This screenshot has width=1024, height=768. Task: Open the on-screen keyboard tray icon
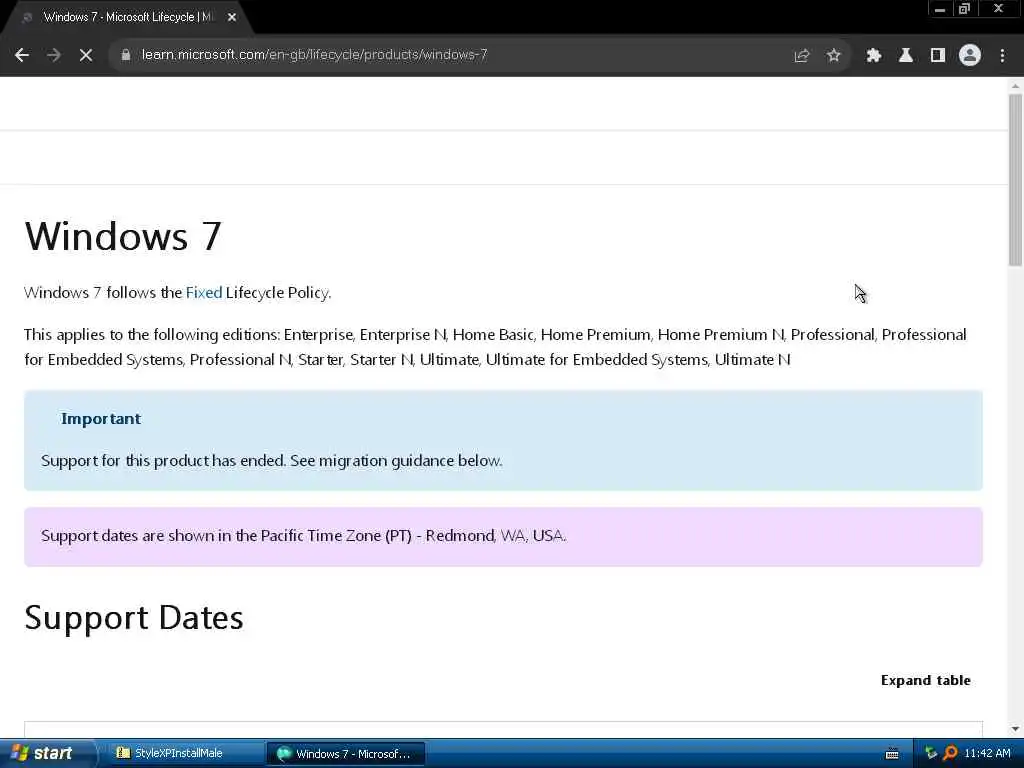892,754
